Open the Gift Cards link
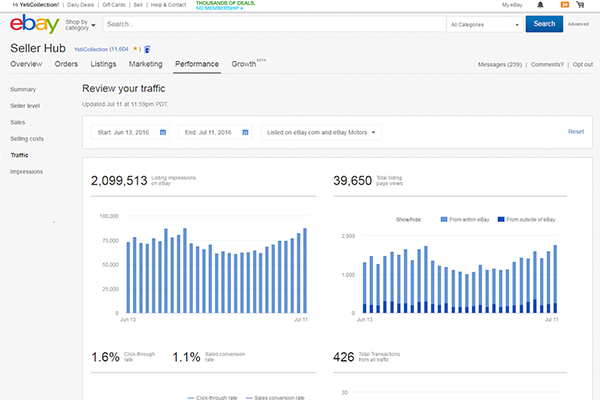600x400 pixels. pos(114,5)
